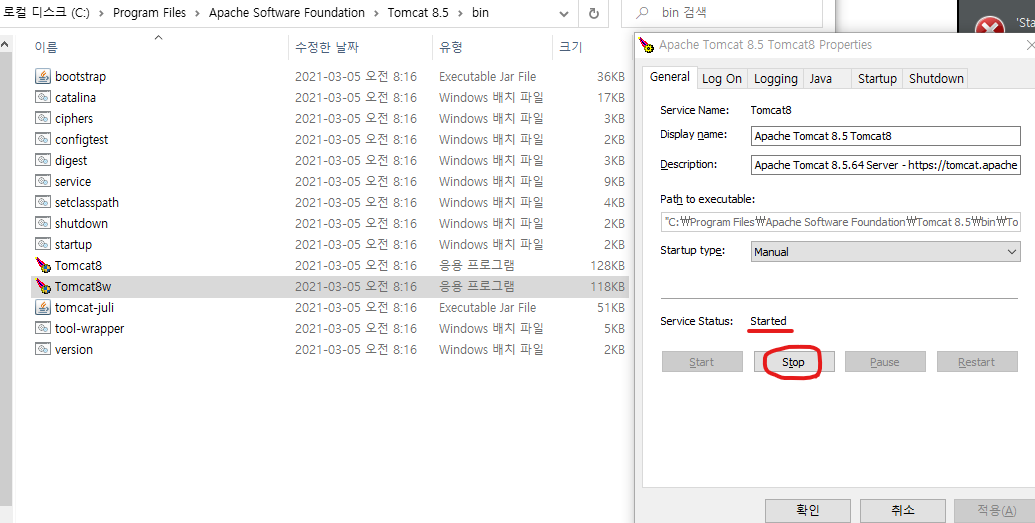Click the Pause service button

pos(885,362)
